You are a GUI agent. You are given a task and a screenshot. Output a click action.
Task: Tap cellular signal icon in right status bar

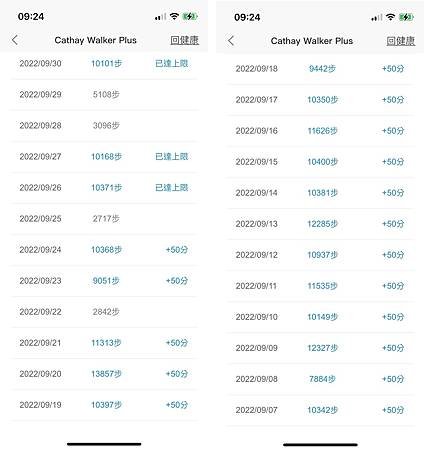(x=377, y=17)
